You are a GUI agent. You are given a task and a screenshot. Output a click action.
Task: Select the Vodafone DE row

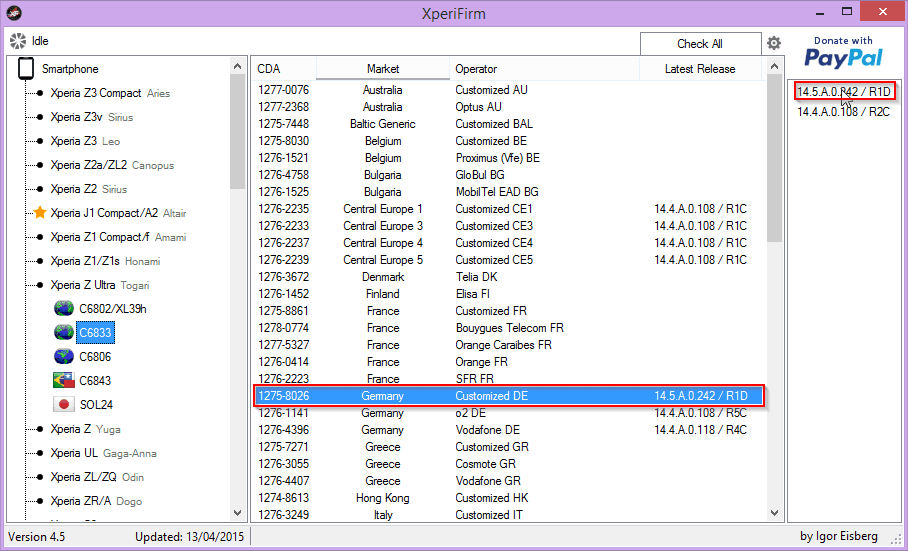coord(508,430)
